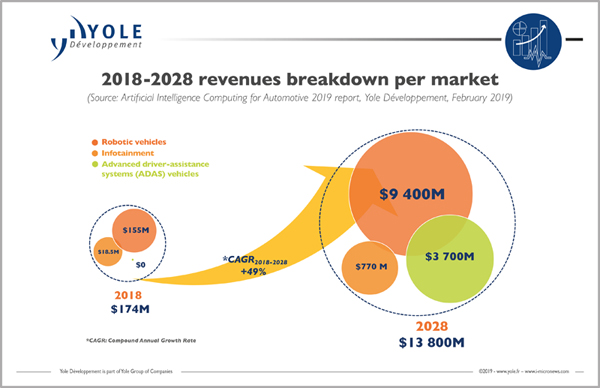
Task: Click the green ADAS legend dot
Action: pos(95,165)
